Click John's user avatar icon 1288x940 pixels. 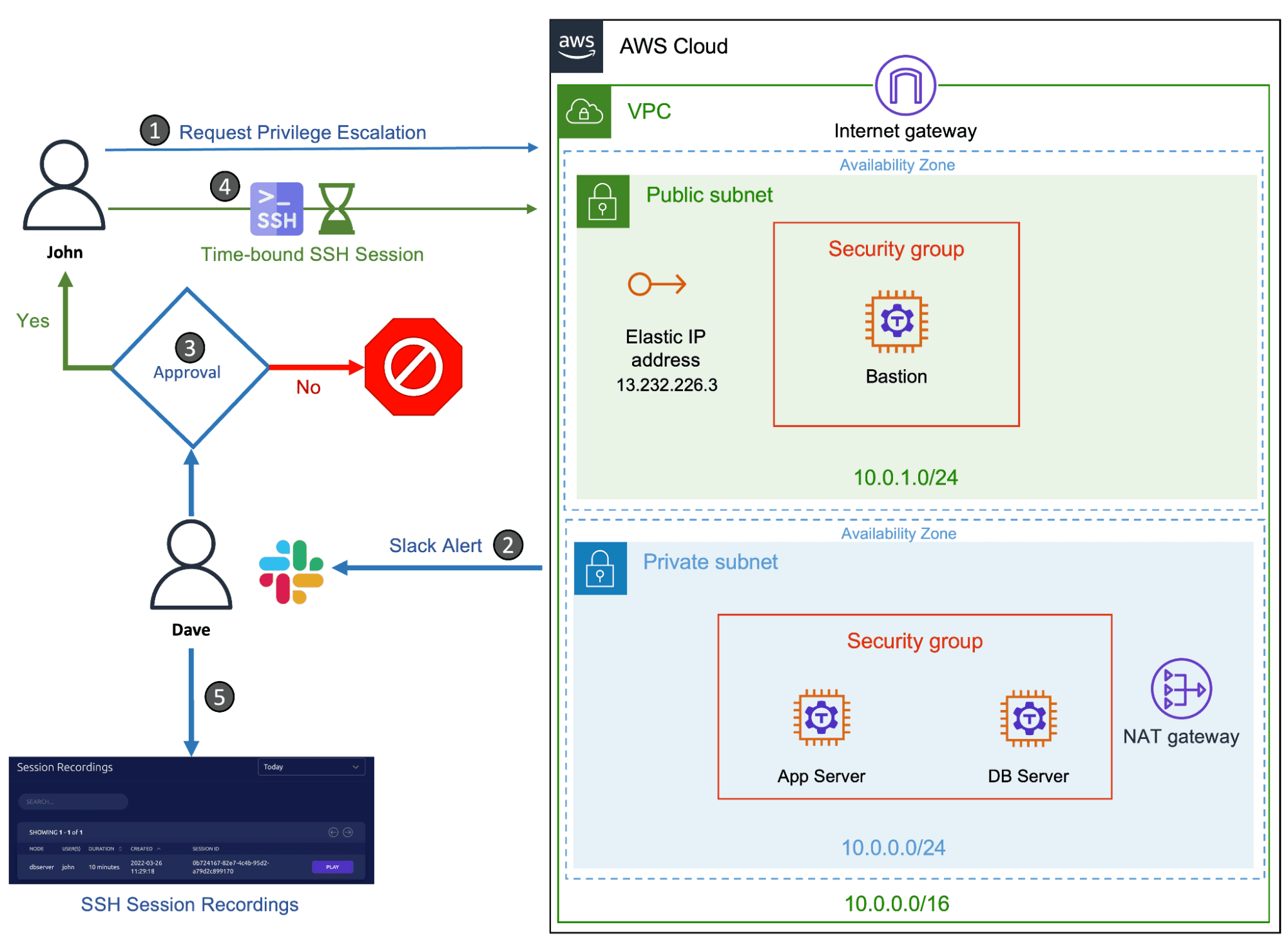(64, 185)
